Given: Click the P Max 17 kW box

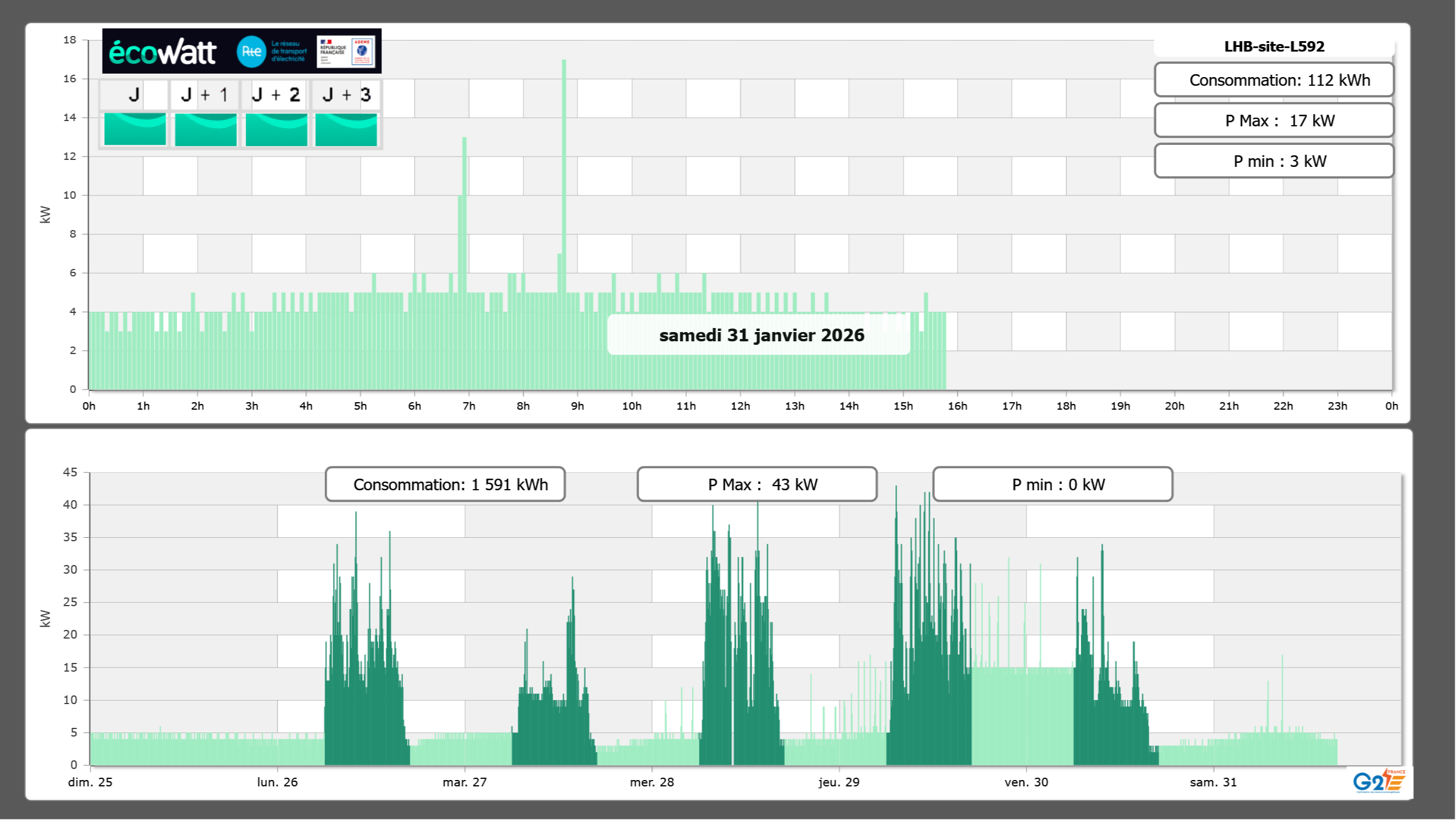Looking at the screenshot, I should click(1274, 121).
